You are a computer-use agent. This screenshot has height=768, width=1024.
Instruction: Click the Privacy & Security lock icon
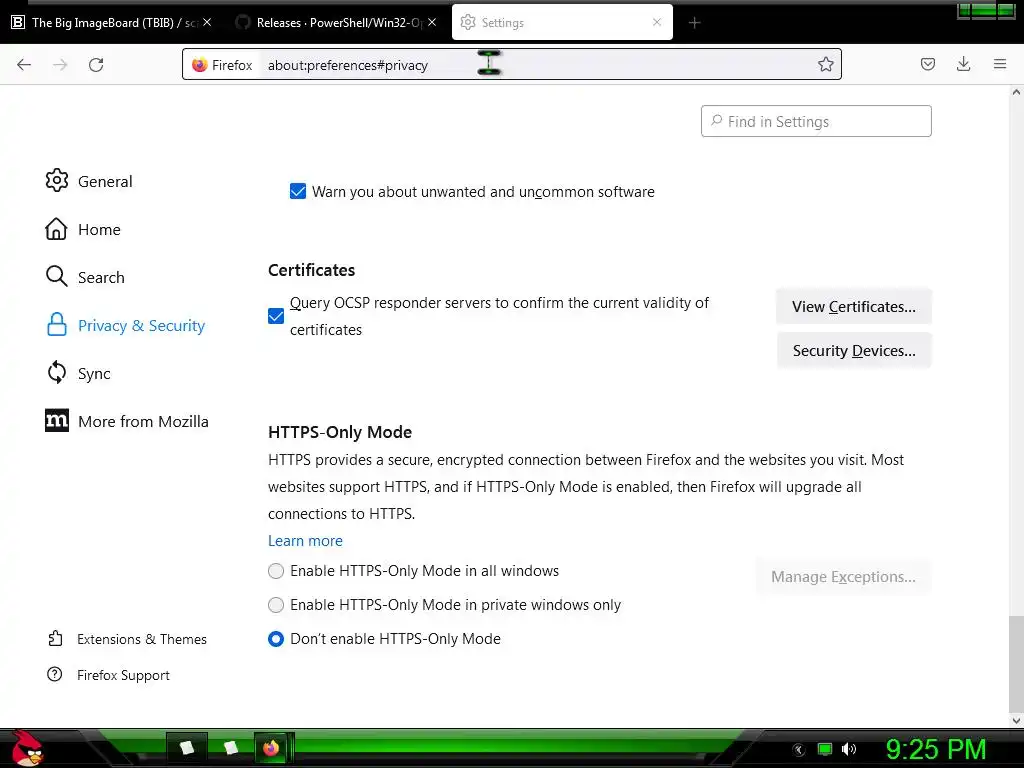(57, 325)
